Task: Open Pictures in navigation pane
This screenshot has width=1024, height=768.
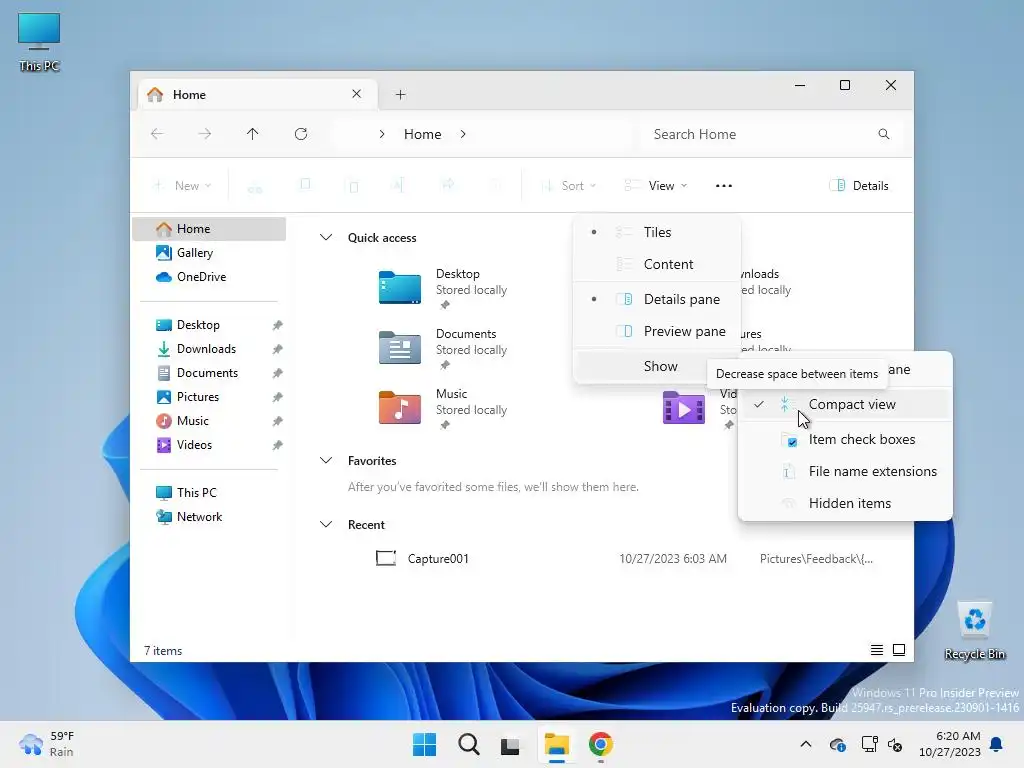Action: [x=209, y=397]
